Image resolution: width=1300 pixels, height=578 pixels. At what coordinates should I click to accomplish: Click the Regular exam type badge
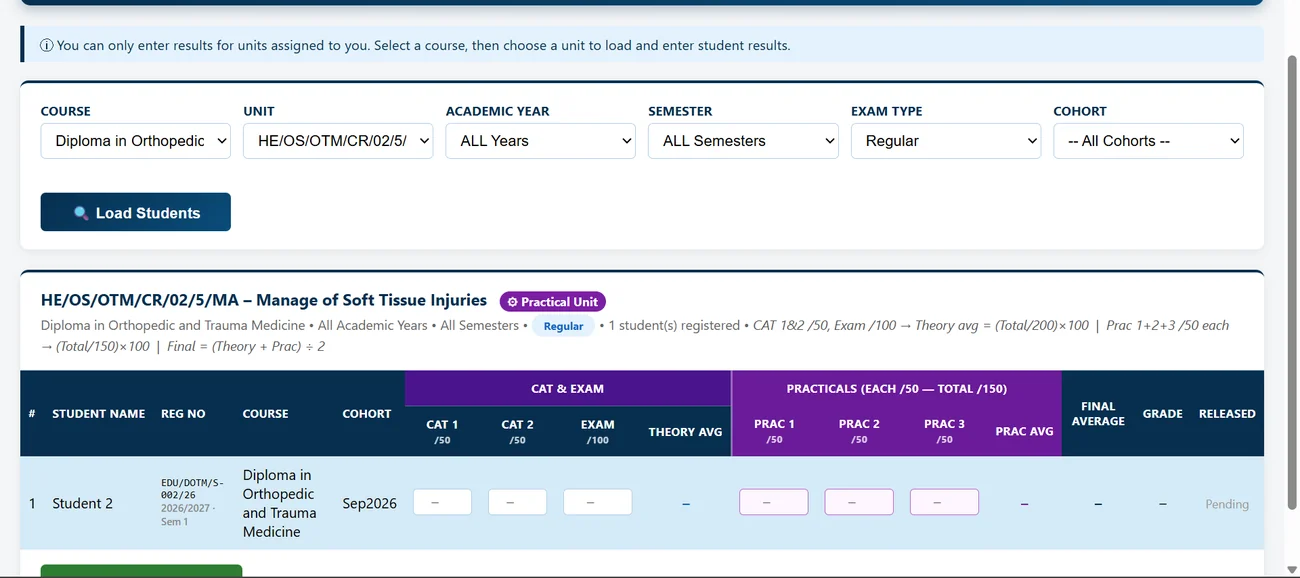click(563, 326)
